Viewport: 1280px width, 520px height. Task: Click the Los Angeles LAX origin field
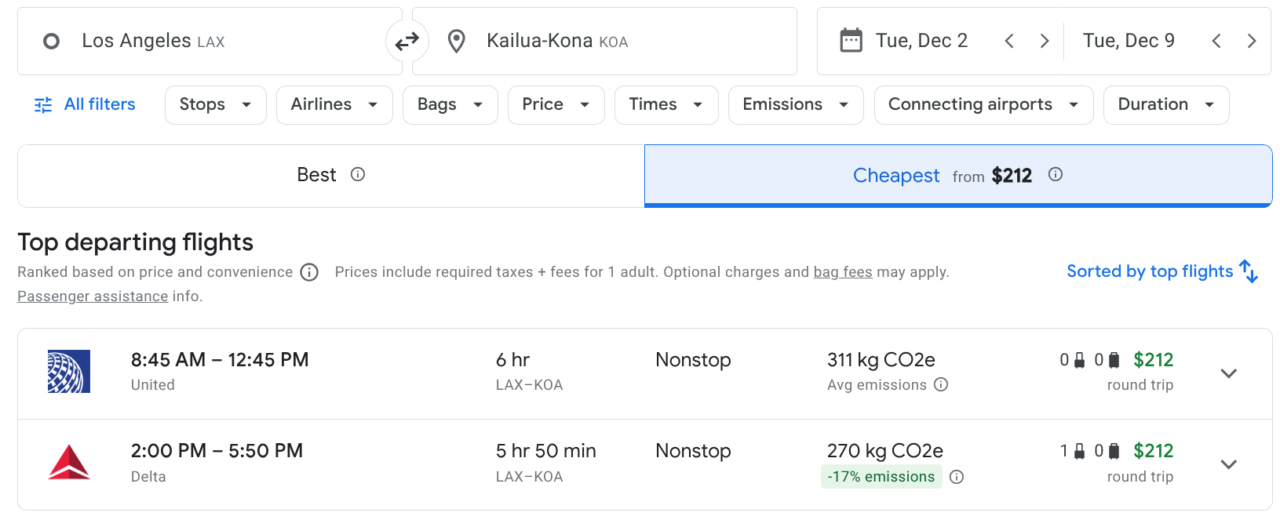tap(210, 41)
